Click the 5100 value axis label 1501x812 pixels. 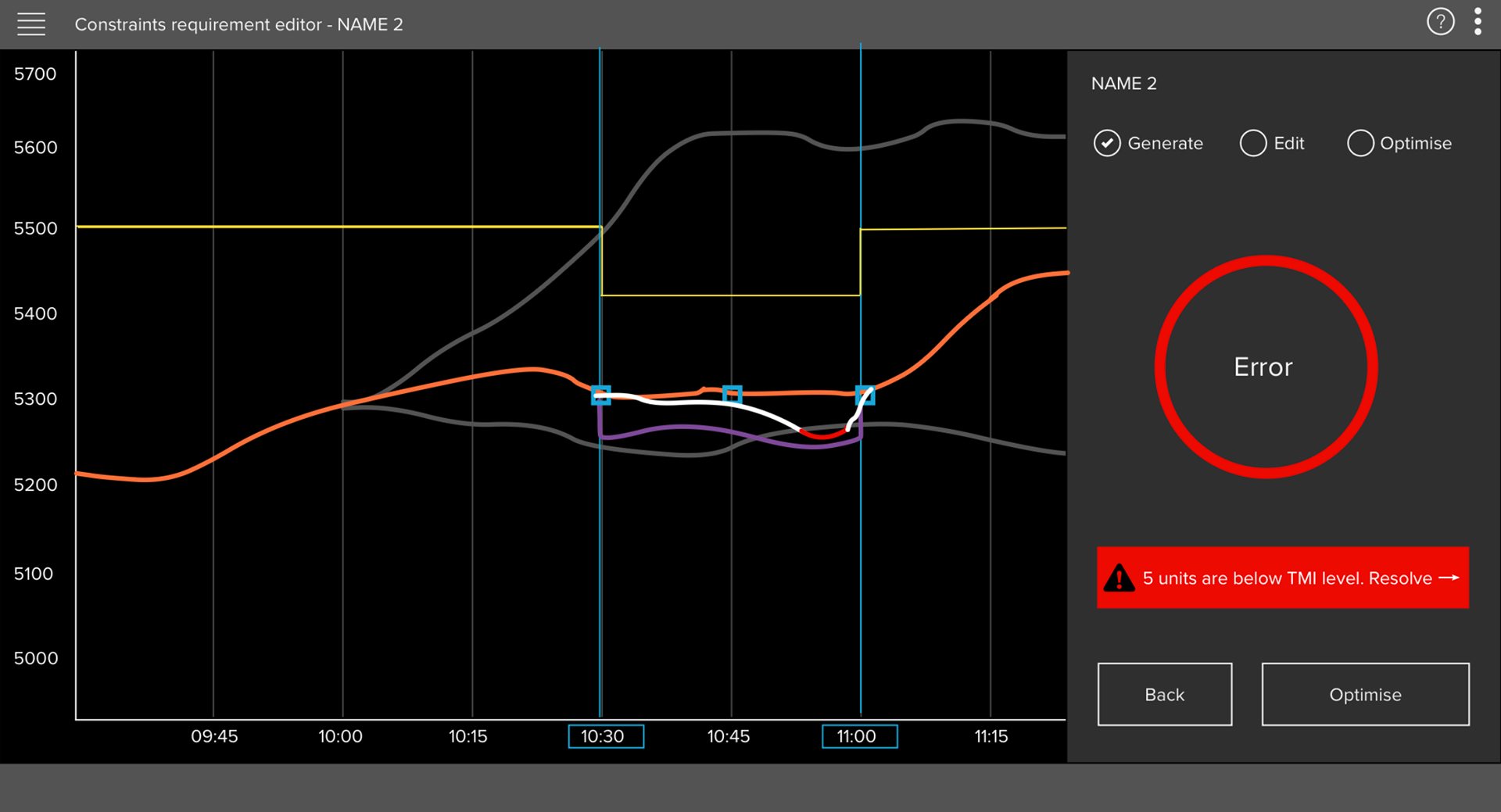pos(34,574)
